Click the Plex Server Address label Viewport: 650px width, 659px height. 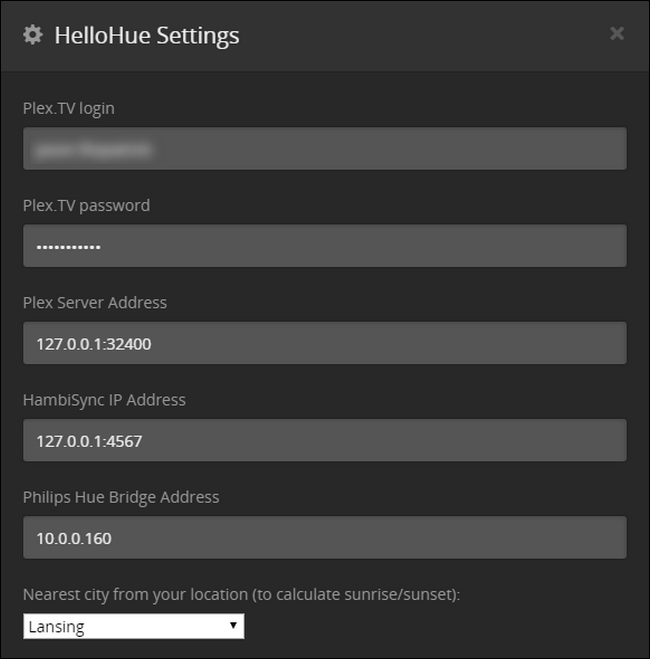point(95,302)
